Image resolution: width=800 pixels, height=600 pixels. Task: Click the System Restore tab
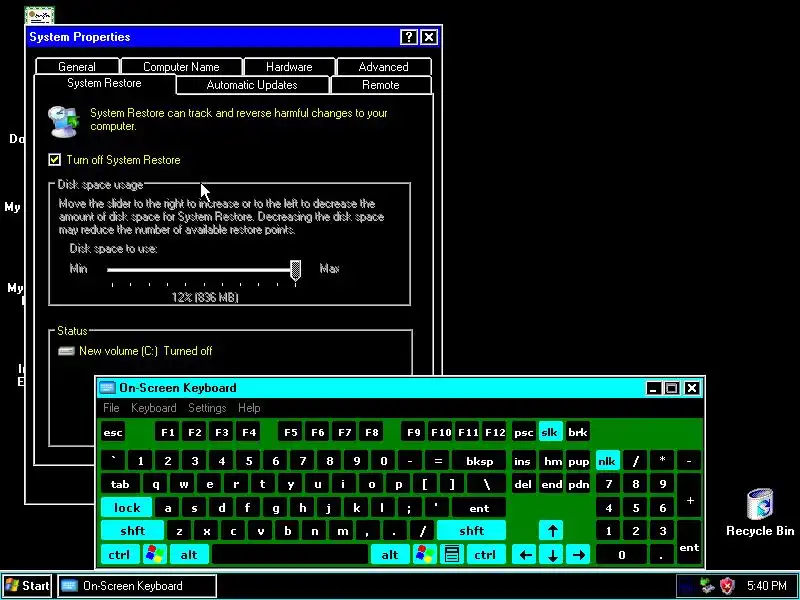click(105, 83)
